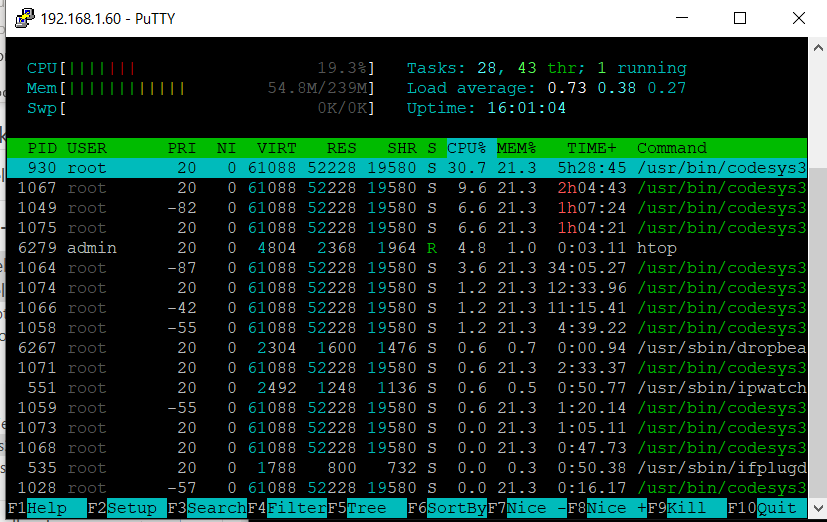This screenshot has width=827, height=522.
Task: Sort by SHR column header
Action: coord(402,148)
